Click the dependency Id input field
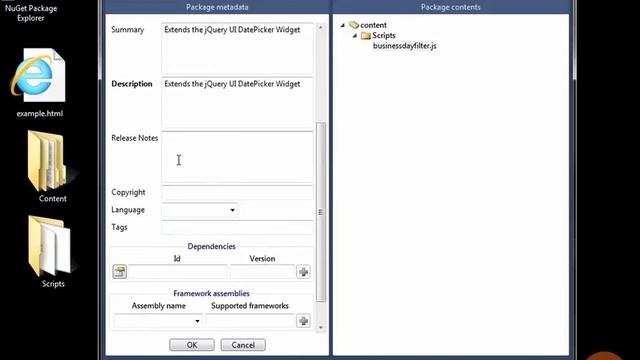This screenshot has width=640, height=360. pyautogui.click(x=178, y=272)
